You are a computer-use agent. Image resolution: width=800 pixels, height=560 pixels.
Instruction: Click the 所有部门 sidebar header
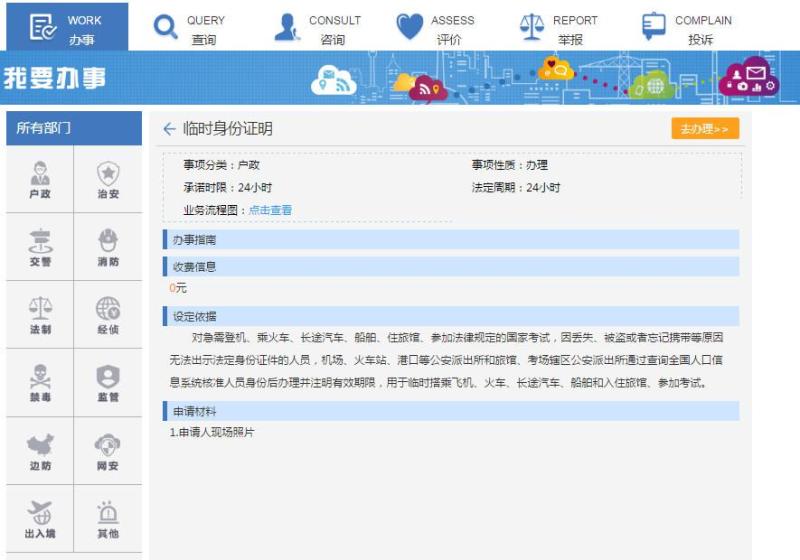tap(74, 128)
